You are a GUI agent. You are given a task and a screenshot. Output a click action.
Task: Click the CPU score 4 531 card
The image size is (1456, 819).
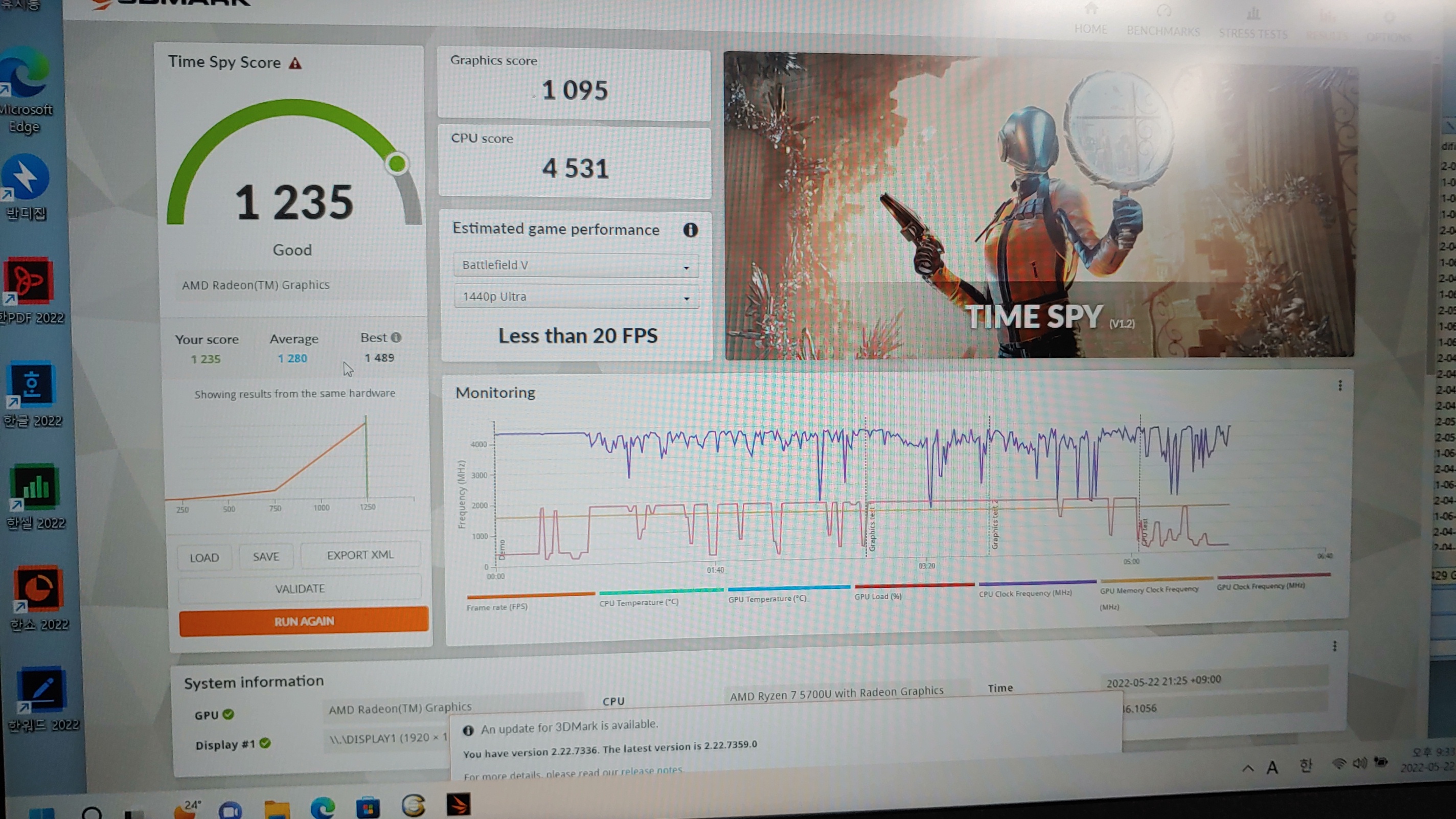pos(574,162)
